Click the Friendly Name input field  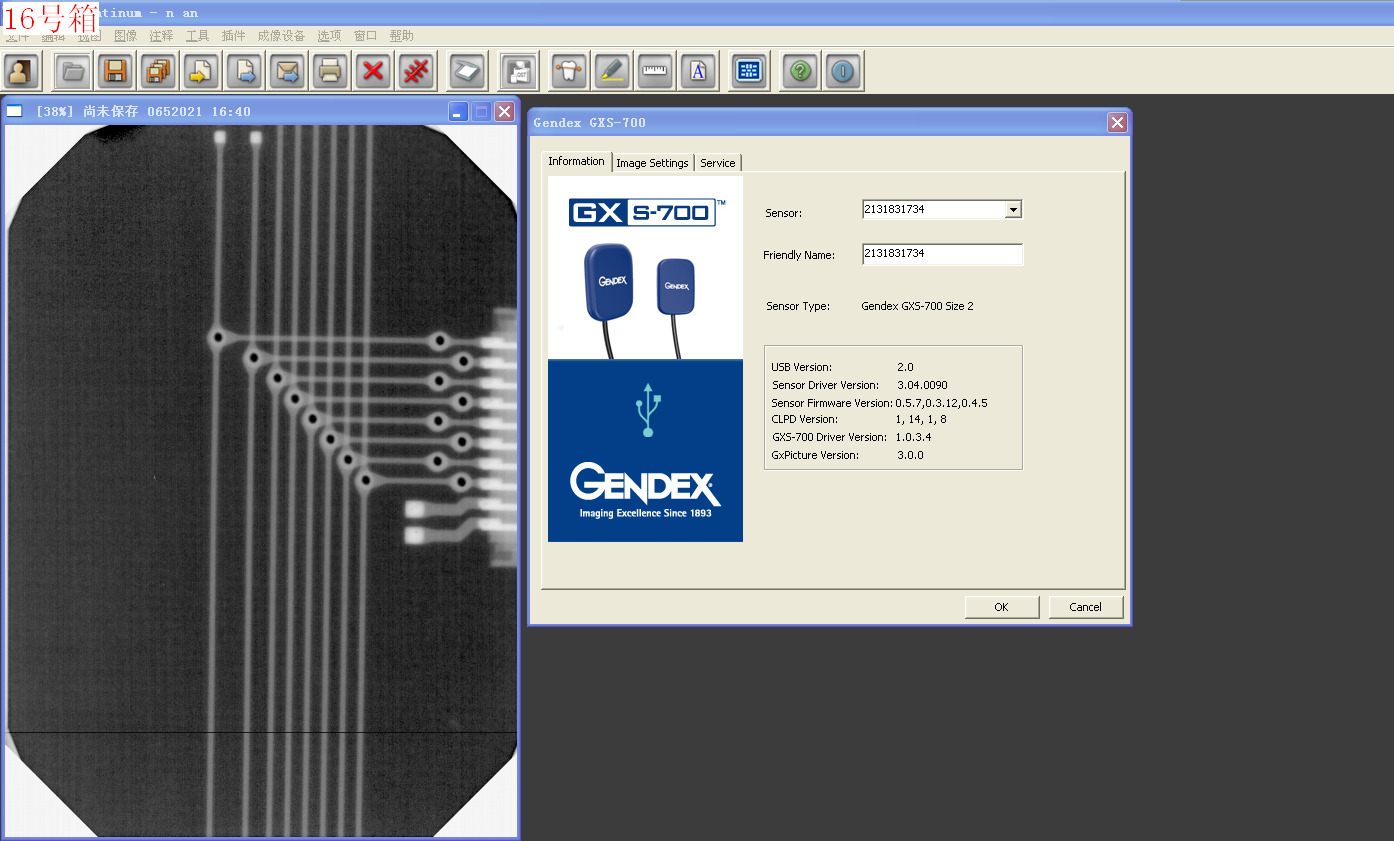pyautogui.click(x=942, y=254)
